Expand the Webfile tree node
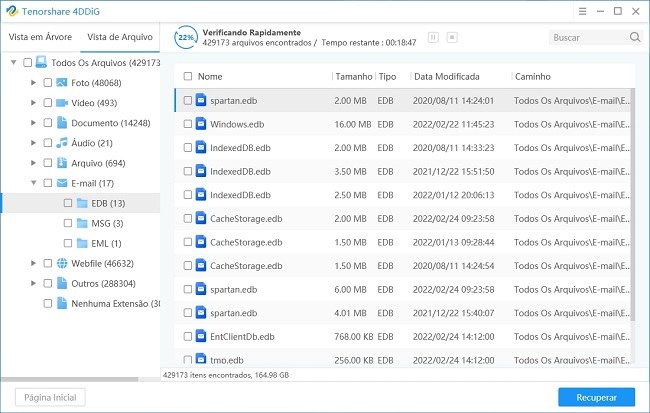This screenshot has width=650, height=413. pos(34,263)
